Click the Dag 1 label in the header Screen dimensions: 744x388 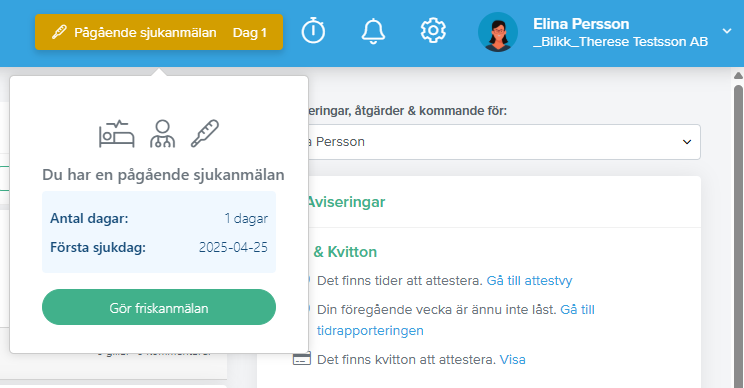click(250, 33)
